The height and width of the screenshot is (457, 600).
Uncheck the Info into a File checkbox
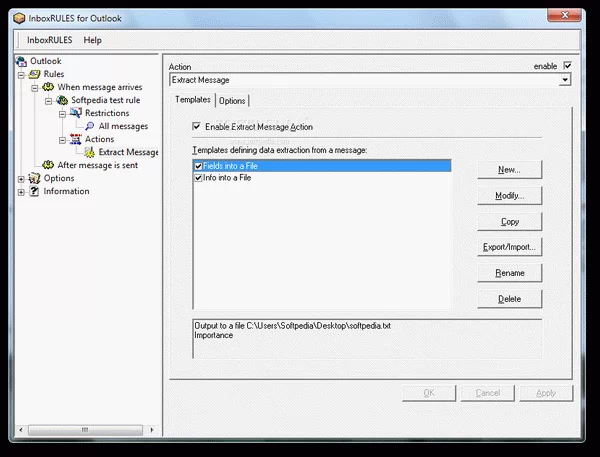pos(198,178)
